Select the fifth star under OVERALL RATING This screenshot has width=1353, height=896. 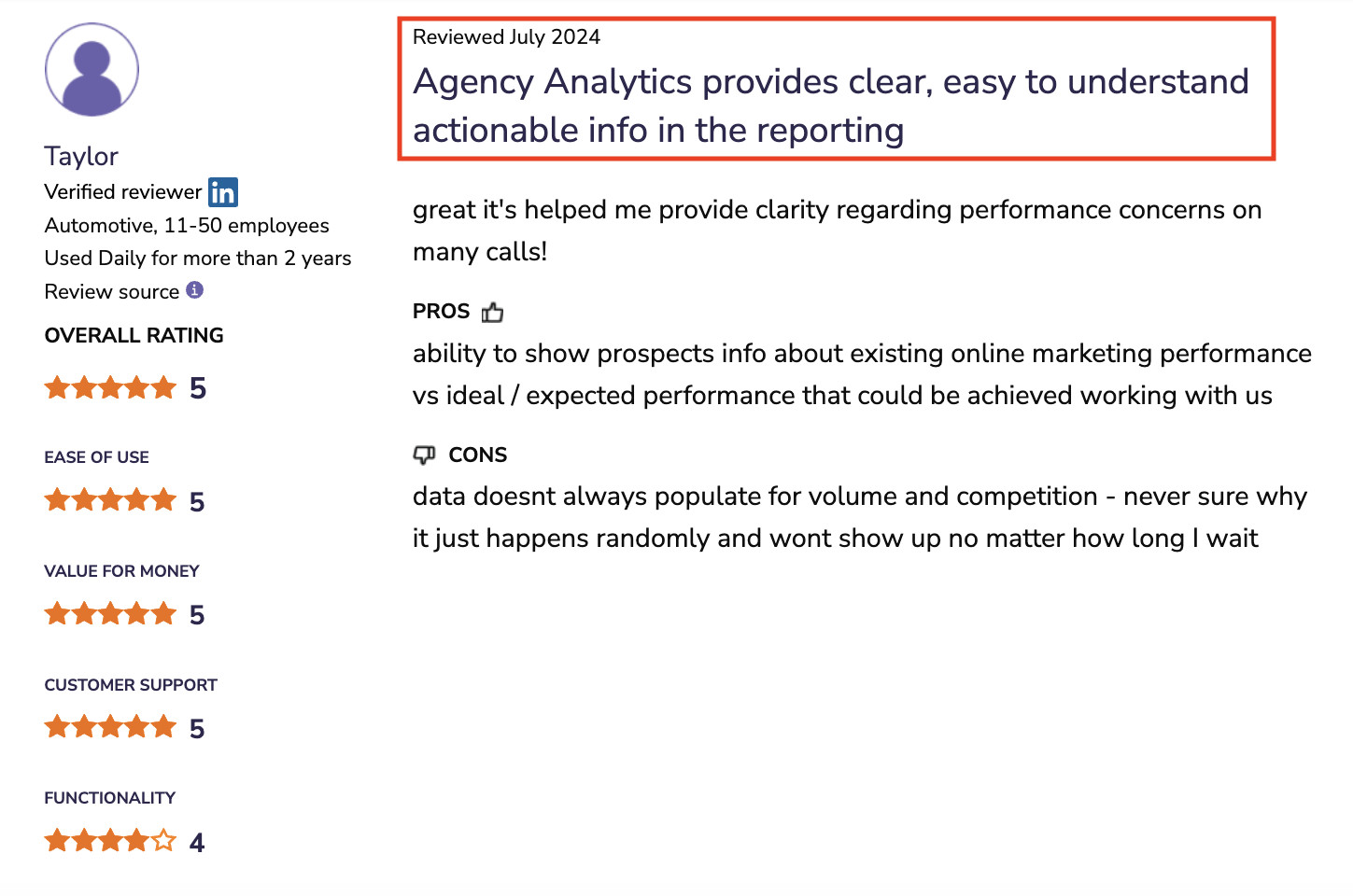point(162,386)
